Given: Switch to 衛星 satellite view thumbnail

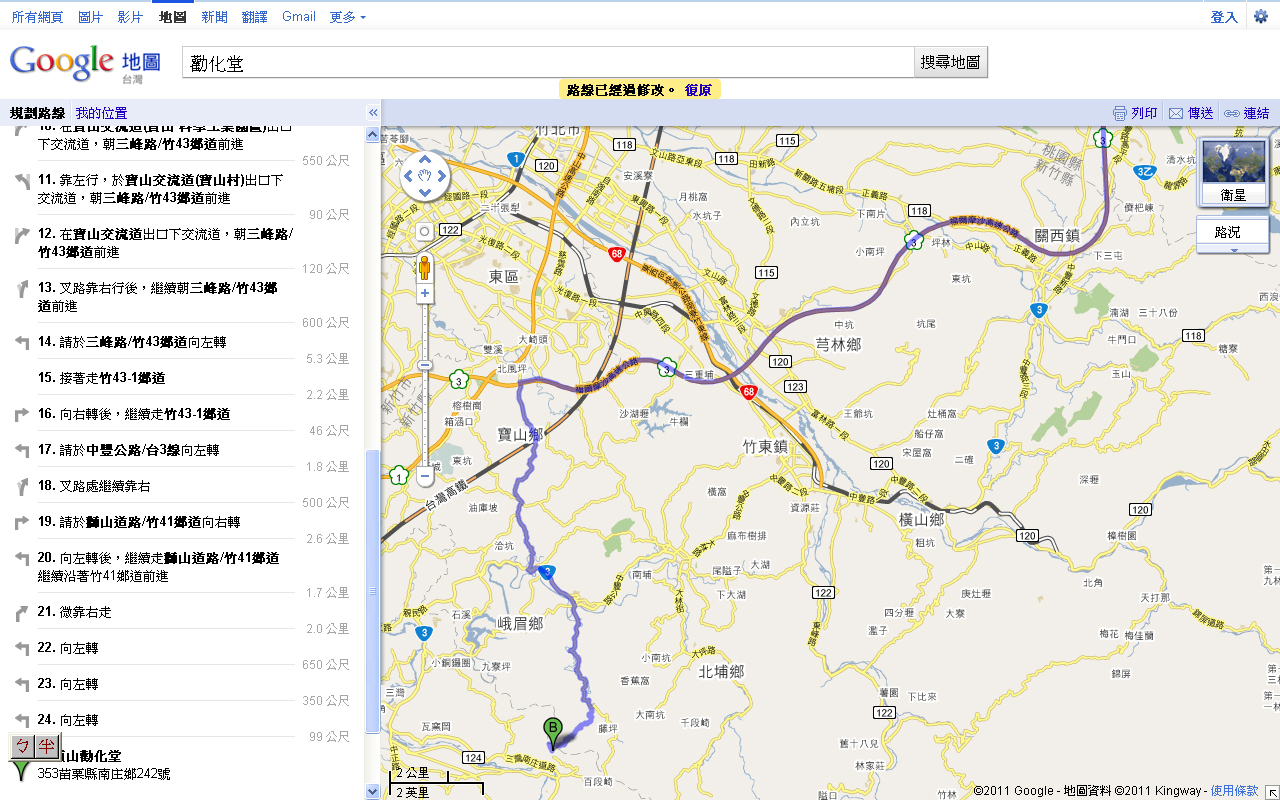Looking at the screenshot, I should pyautogui.click(x=1233, y=171).
